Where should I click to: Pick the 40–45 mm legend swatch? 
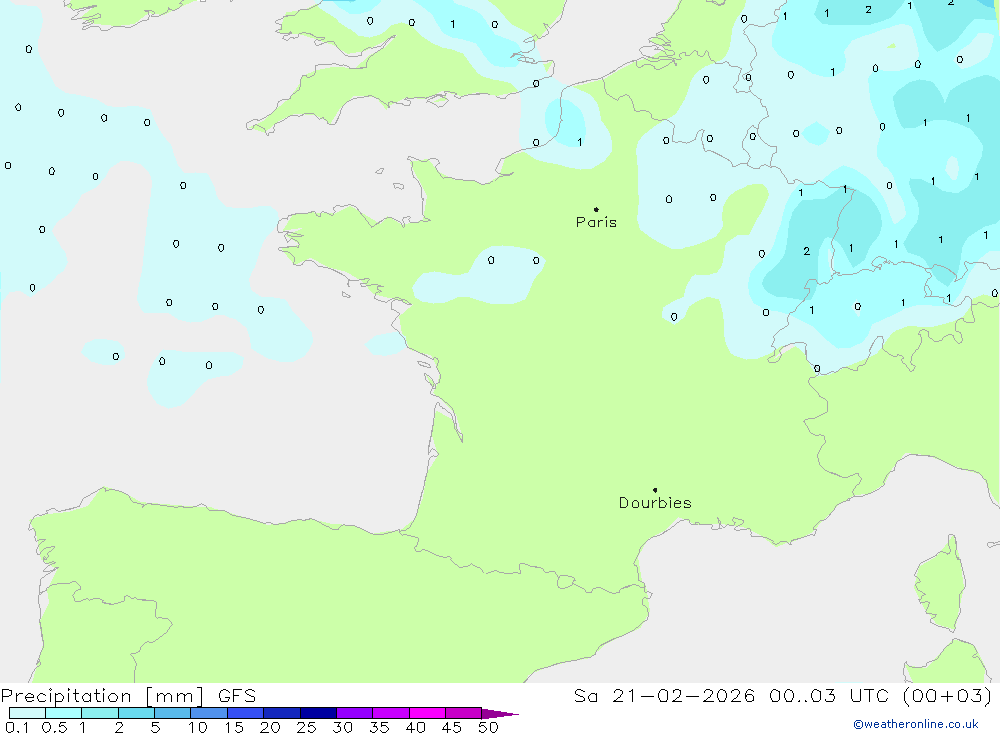coord(427,713)
